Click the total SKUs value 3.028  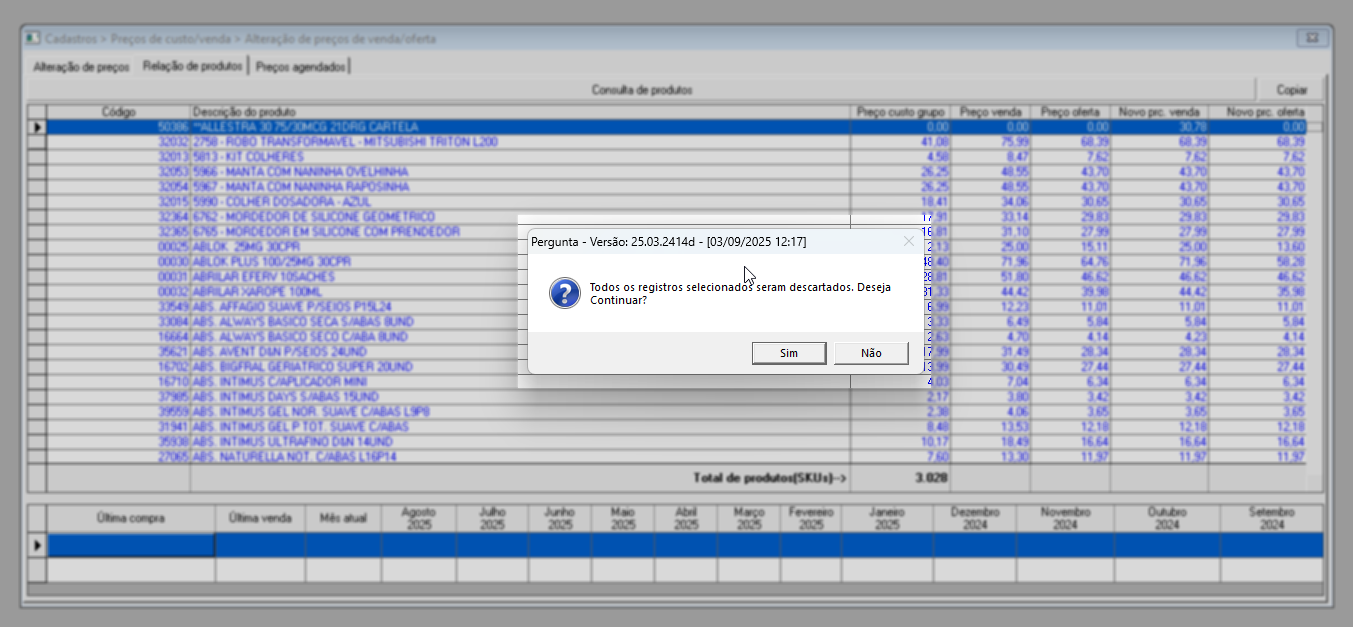[x=930, y=478]
